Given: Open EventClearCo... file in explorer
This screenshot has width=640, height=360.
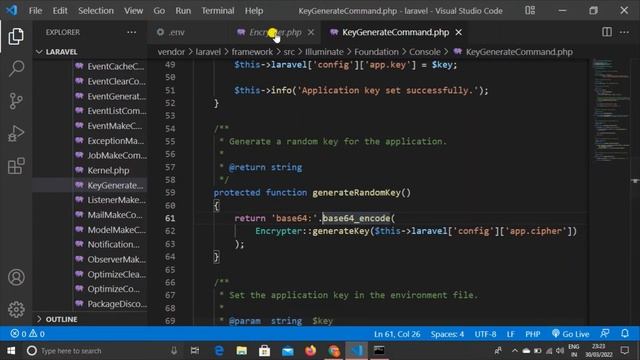Looking at the screenshot, I should [116, 81].
